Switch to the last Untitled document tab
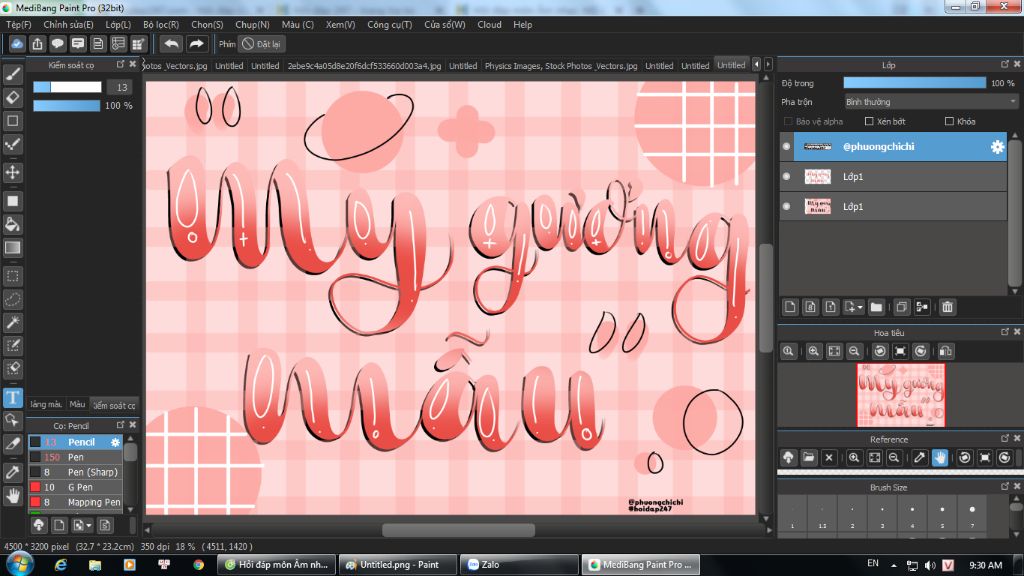This screenshot has width=1024, height=576. point(731,65)
